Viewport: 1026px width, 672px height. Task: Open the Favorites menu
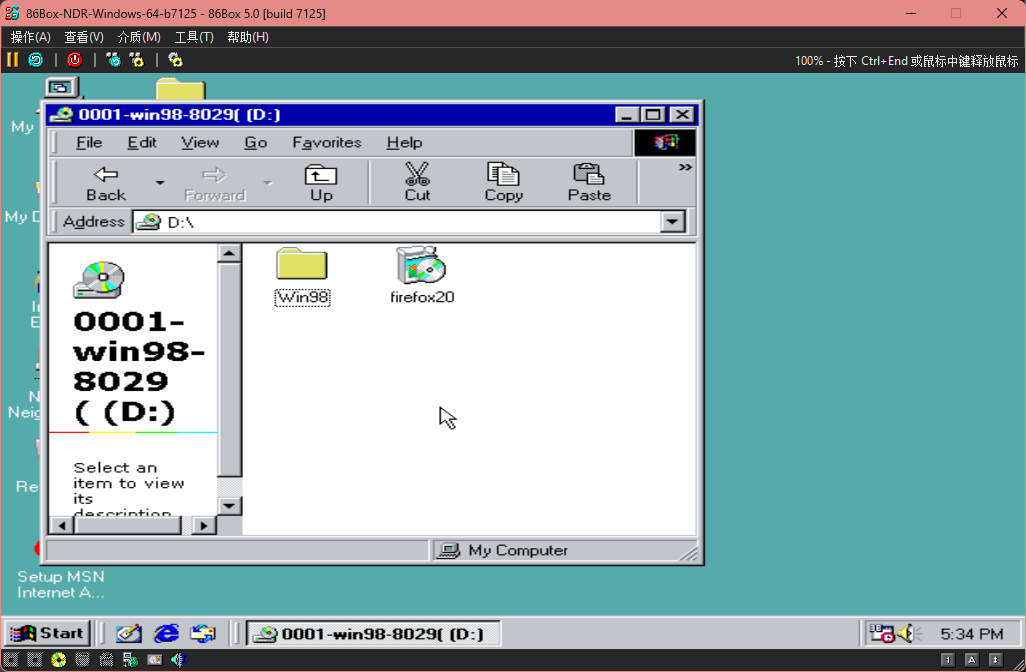tap(327, 143)
